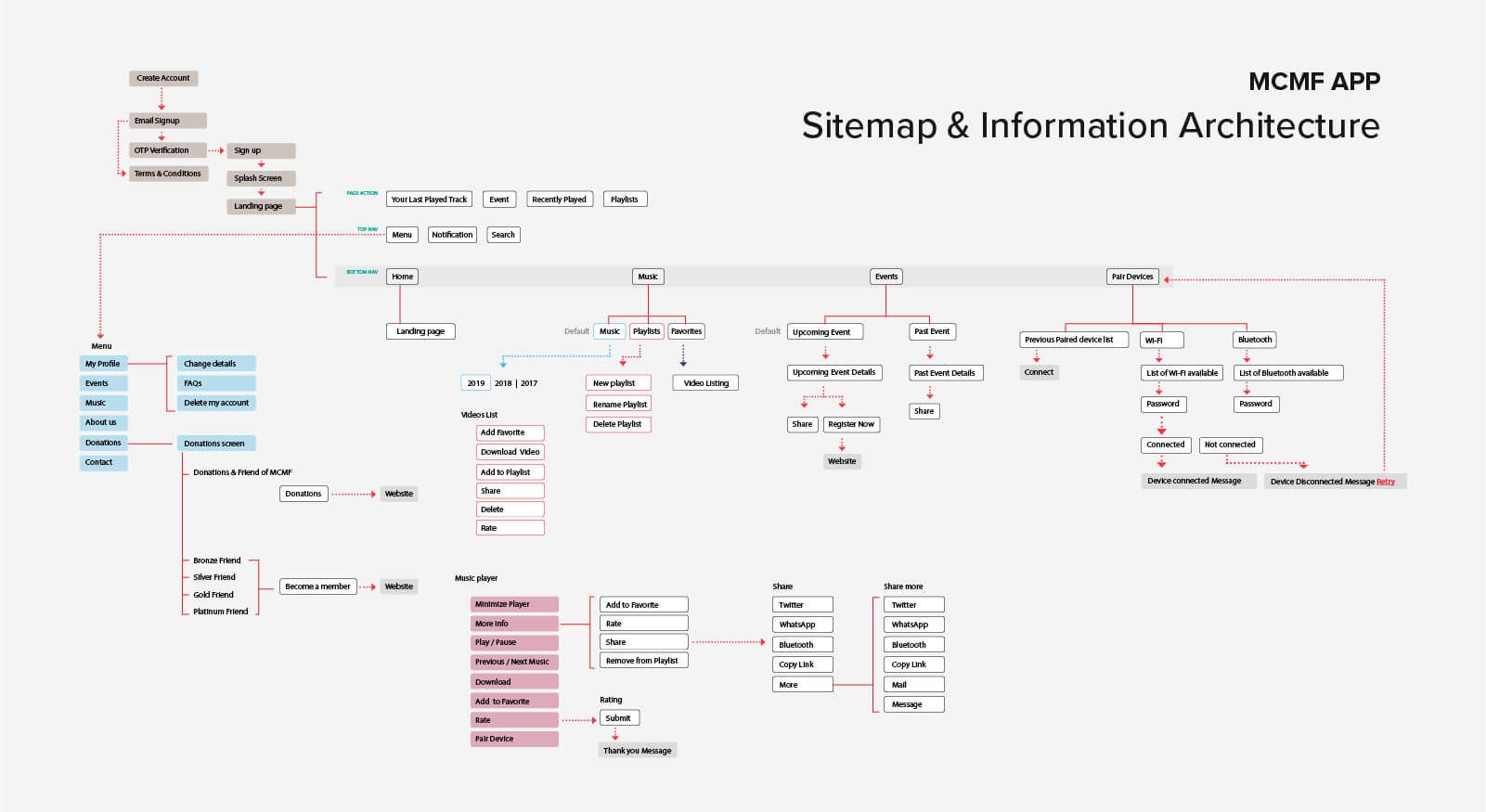The height and width of the screenshot is (812, 1486).
Task: Select the Past Event Details box
Action: (946, 373)
